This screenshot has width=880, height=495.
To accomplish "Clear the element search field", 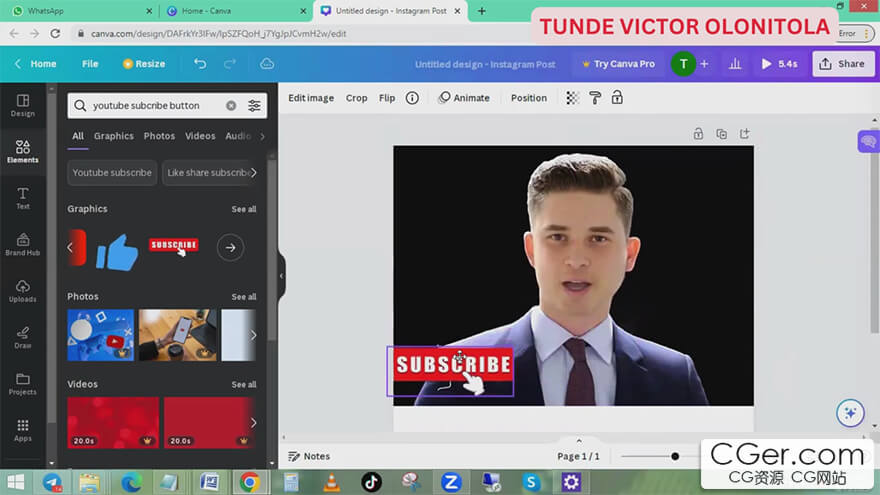I will pyautogui.click(x=231, y=106).
